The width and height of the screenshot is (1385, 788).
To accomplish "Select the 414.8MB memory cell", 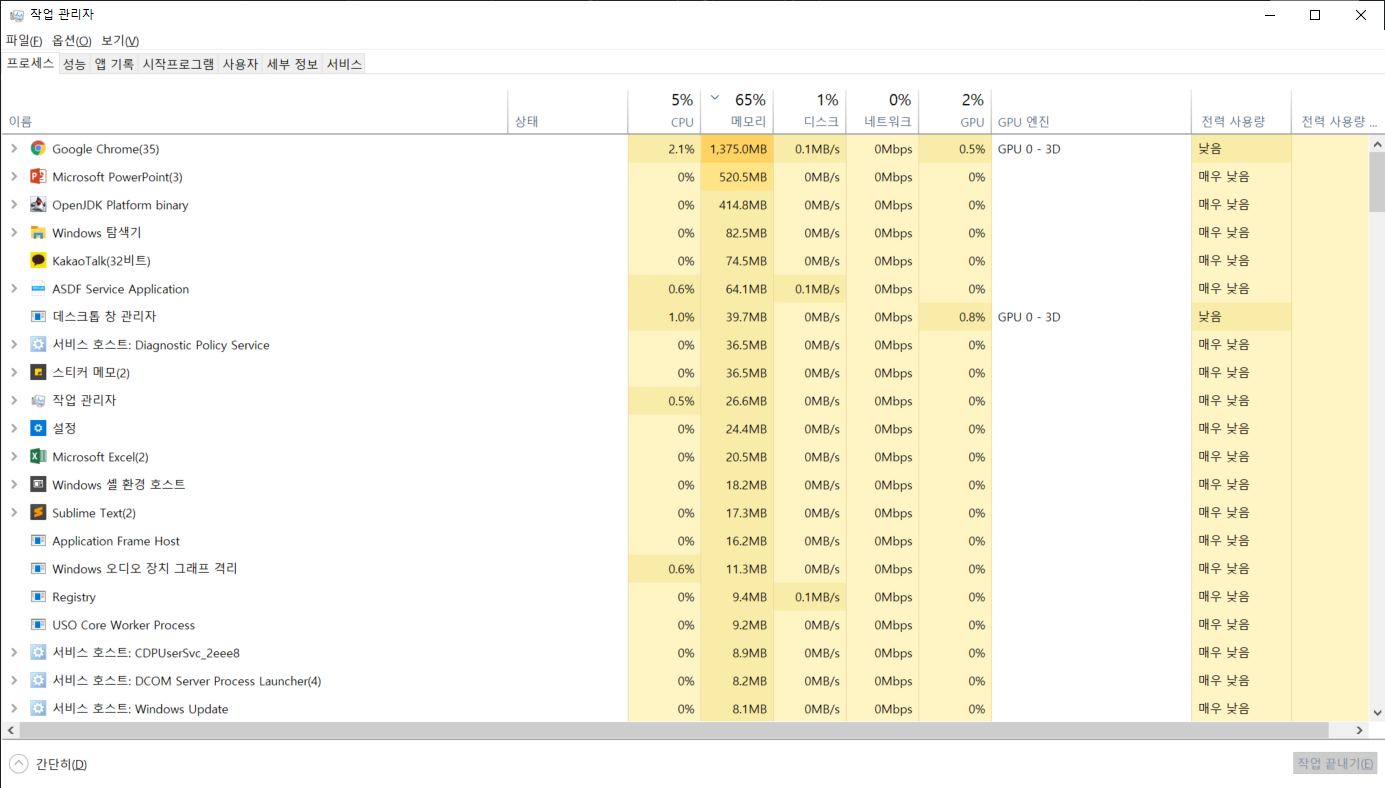I will pyautogui.click(x=737, y=205).
